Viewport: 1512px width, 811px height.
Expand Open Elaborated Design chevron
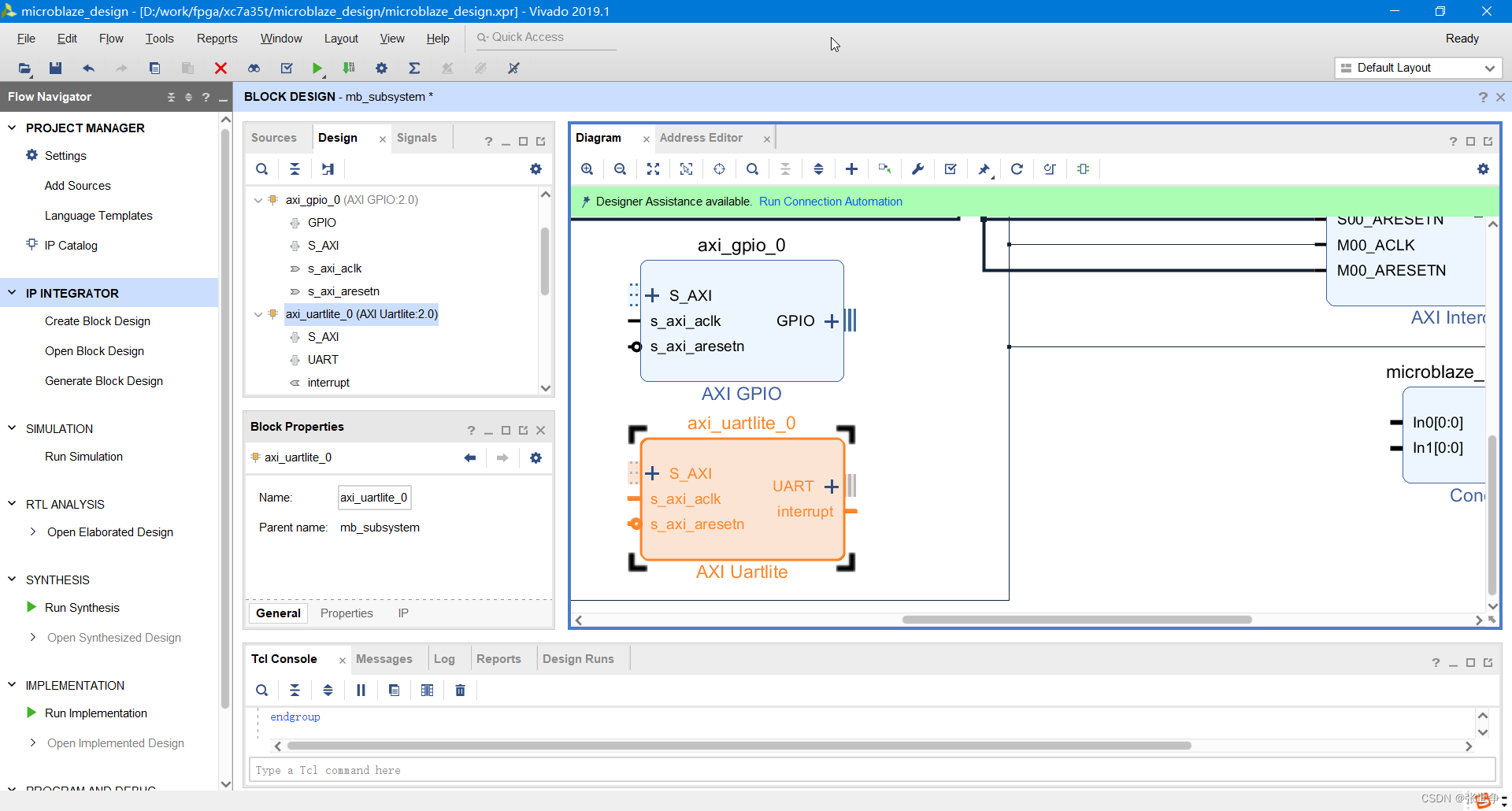click(33, 532)
